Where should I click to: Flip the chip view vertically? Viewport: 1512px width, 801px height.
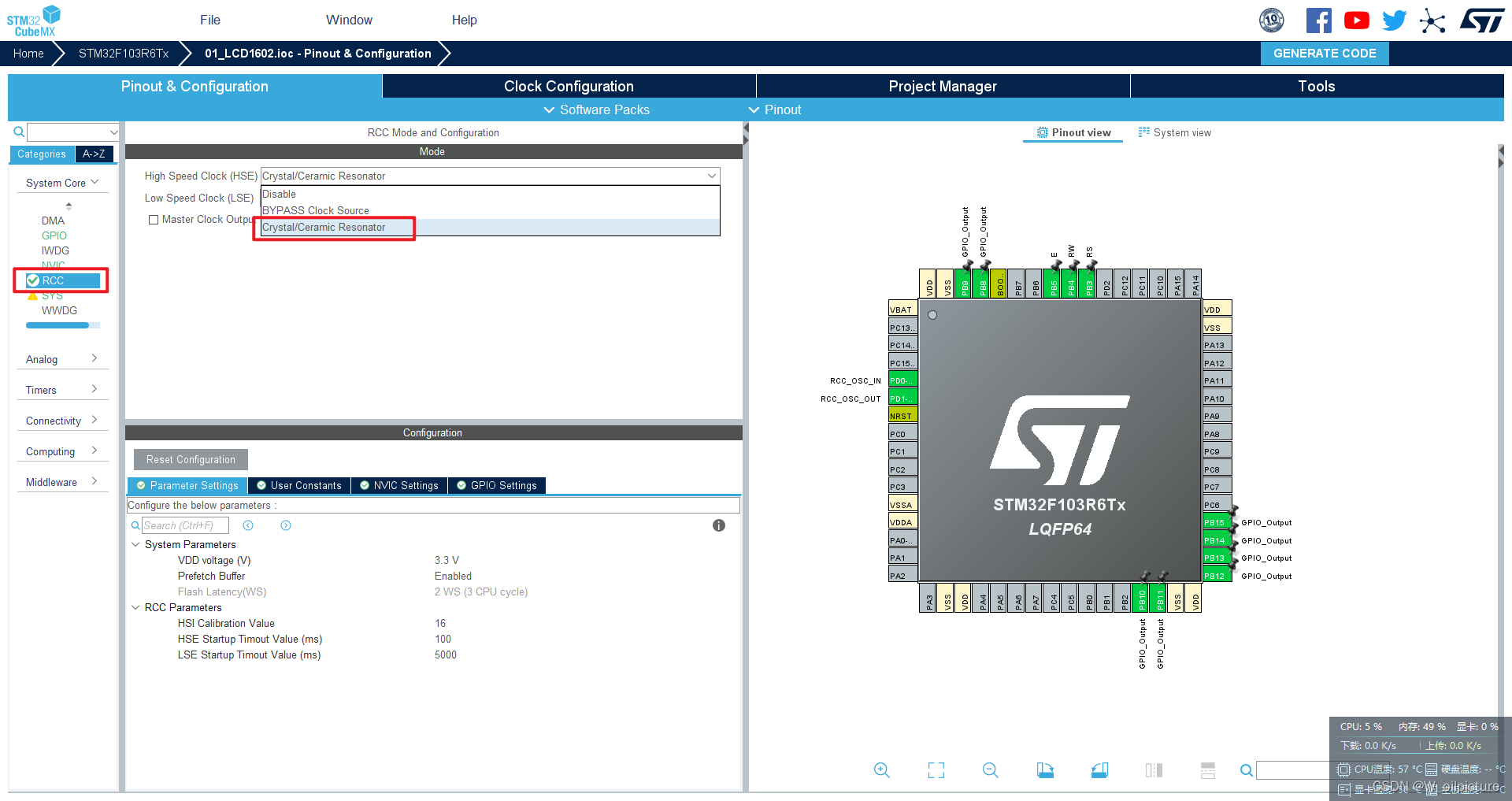pos(1208,770)
